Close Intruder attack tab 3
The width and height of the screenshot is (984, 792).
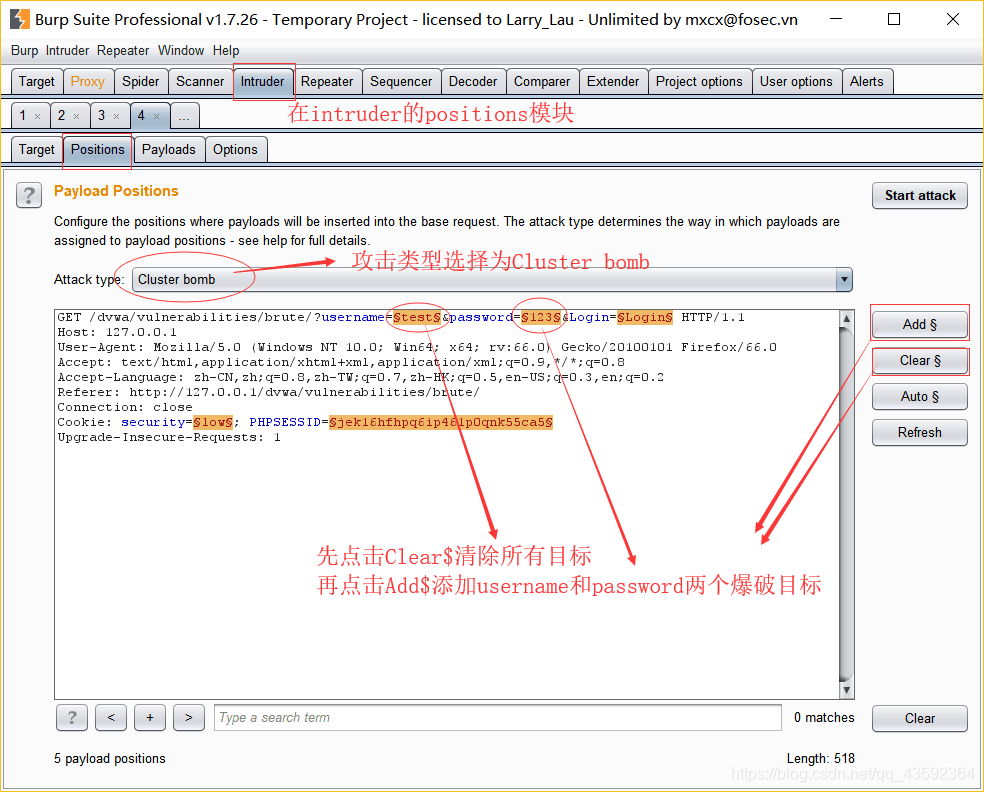(117, 116)
